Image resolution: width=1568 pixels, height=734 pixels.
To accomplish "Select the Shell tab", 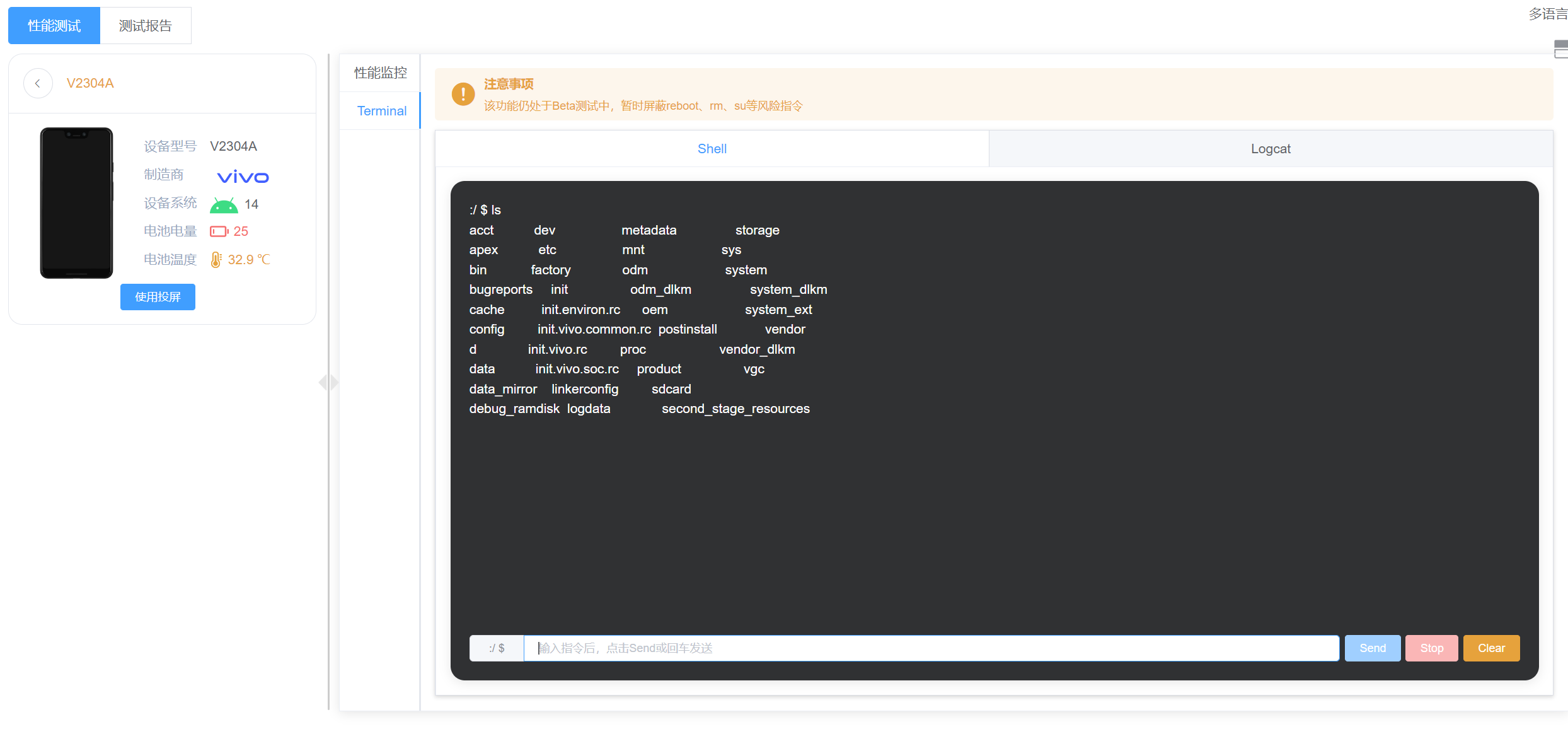I will [712, 149].
